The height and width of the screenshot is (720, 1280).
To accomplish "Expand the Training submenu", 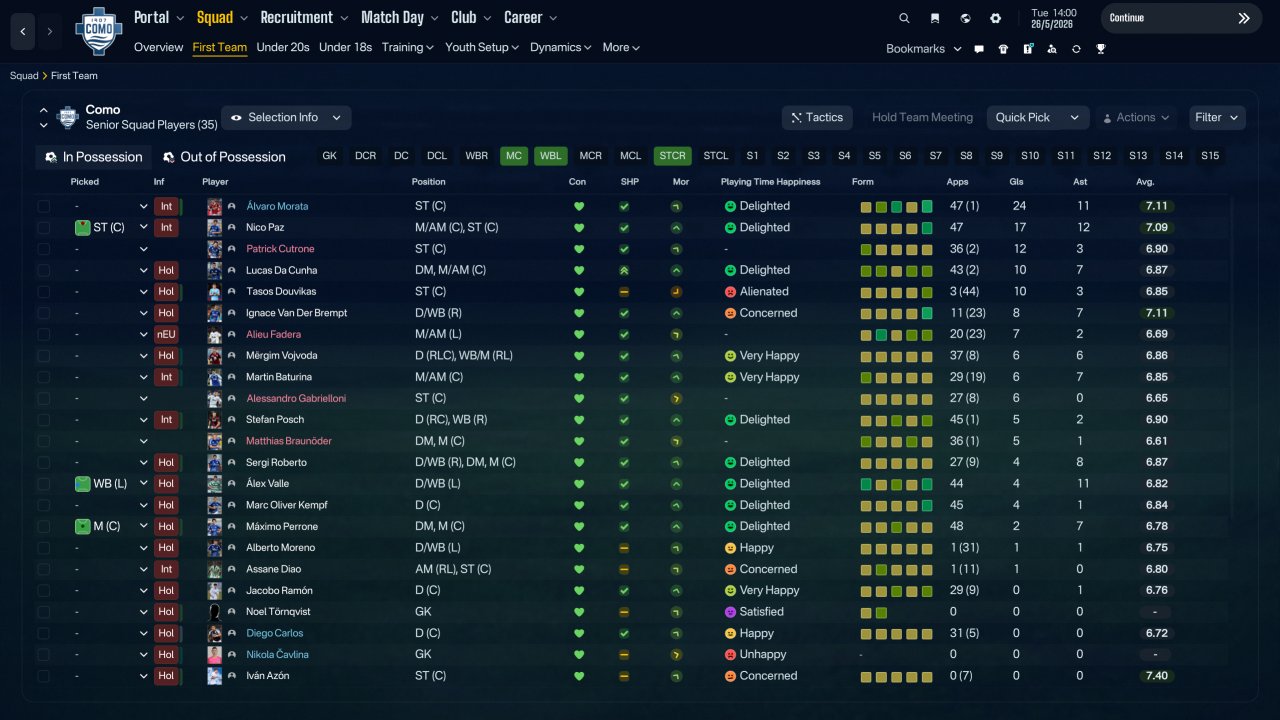I will coord(408,47).
